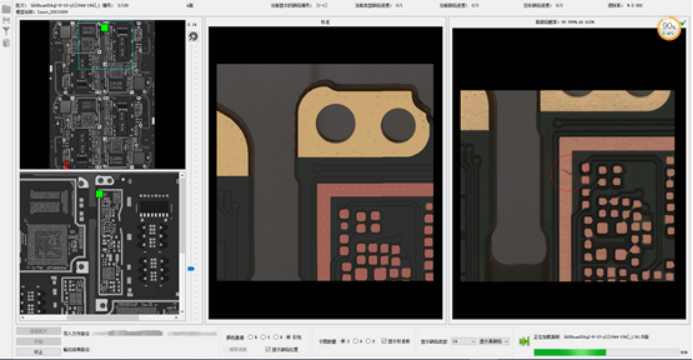The width and height of the screenshot is (693, 360).
Task: Select the funnel filter icon
Action: [6, 31]
